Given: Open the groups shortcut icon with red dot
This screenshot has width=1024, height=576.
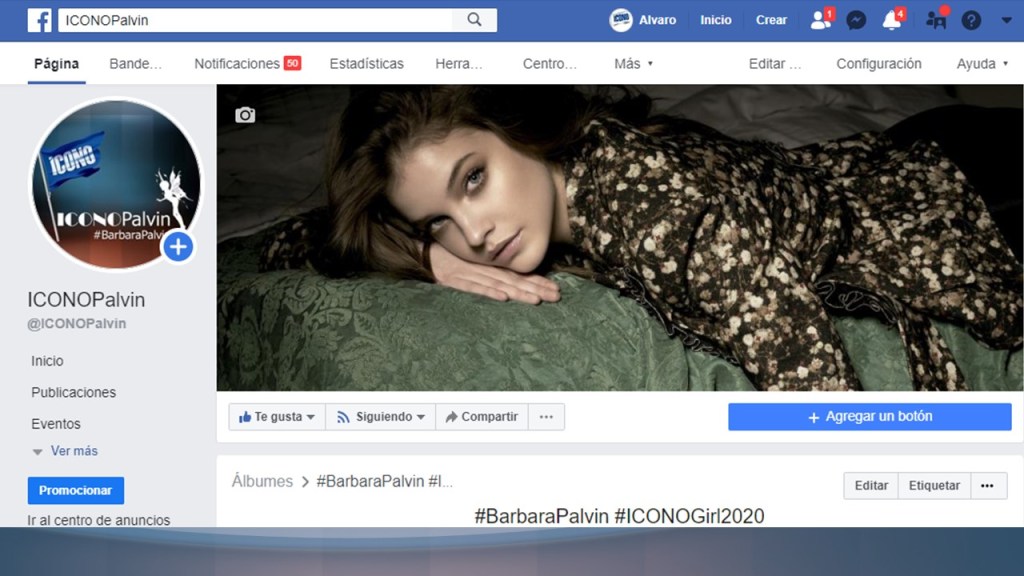Looking at the screenshot, I should pyautogui.click(x=936, y=20).
